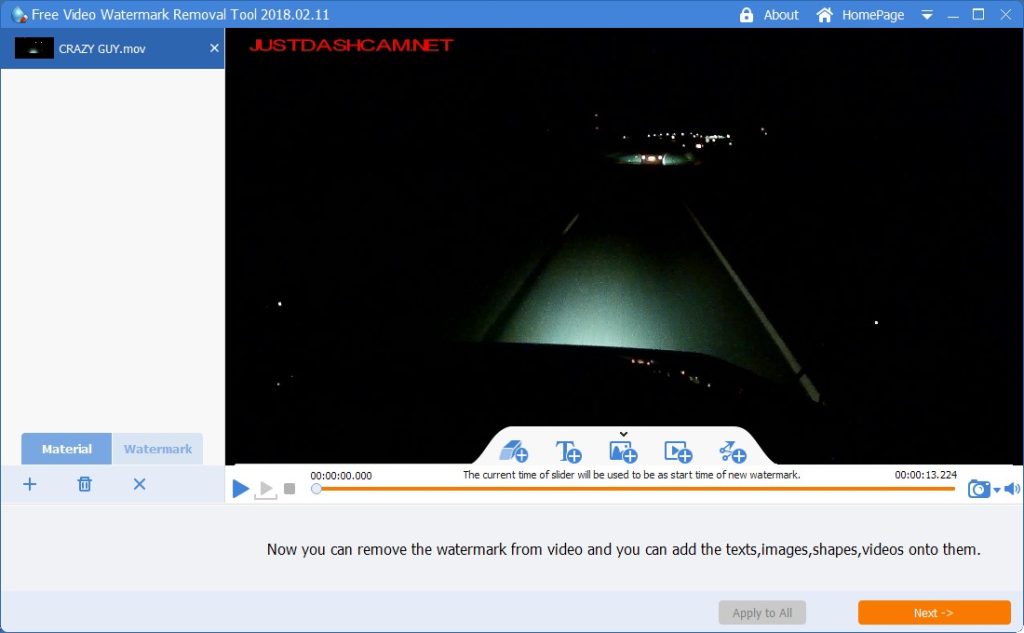Click the home icon in the title bar
Image resolution: width=1024 pixels, height=633 pixels.
click(x=825, y=14)
